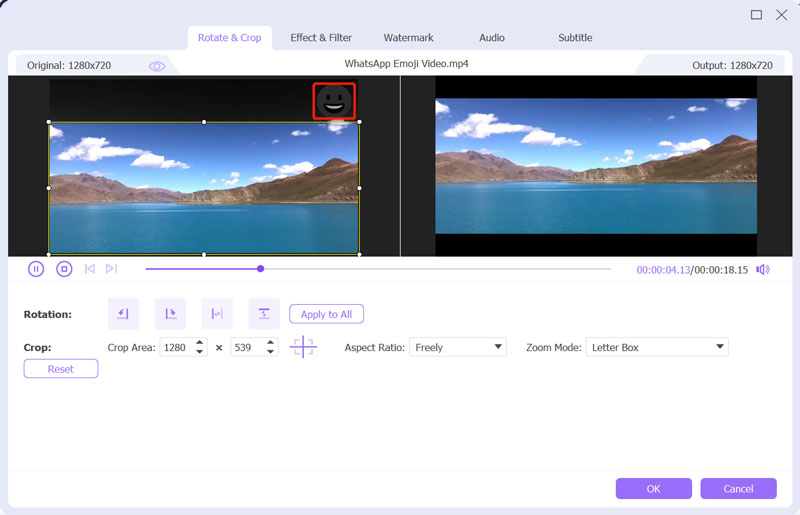Rotate video 90 degrees left
Image resolution: width=800 pixels, height=515 pixels.
click(123, 313)
